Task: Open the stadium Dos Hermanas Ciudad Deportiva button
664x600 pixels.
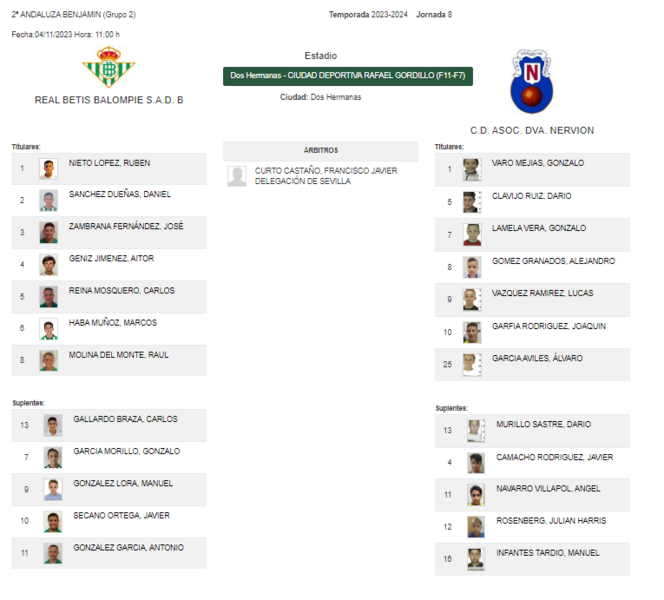Action: tap(348, 76)
